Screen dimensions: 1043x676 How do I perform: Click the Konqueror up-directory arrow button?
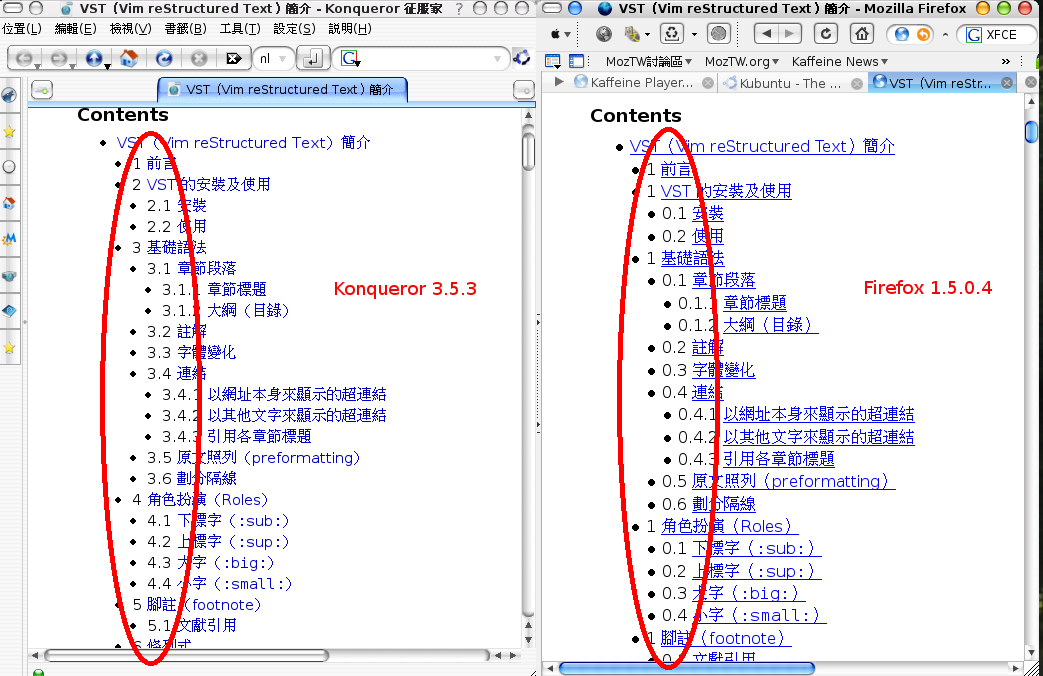pos(94,58)
